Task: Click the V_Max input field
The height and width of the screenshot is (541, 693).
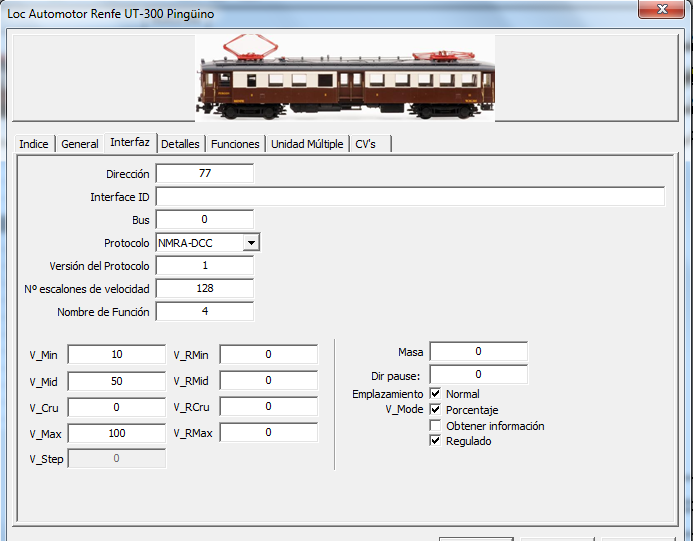Action: coord(117,433)
